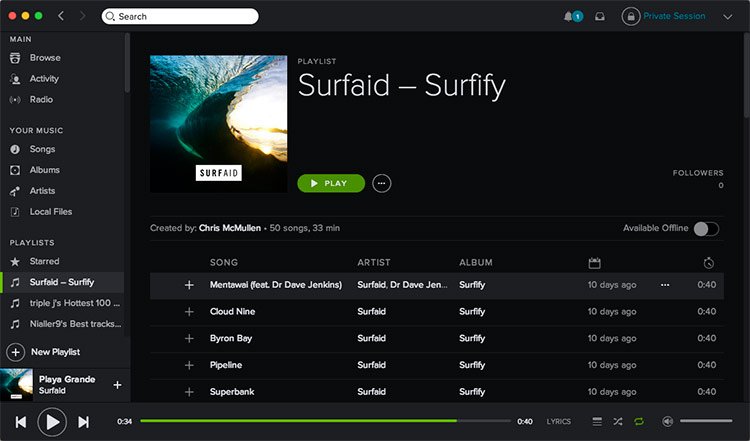Click the sidebar scrollbar
Screen dimensions: 750x441
click(x=127, y=63)
